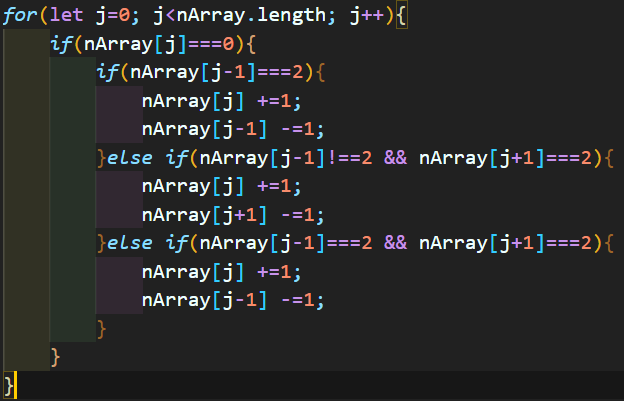Click the line 'if(nArray[j-1]===2){'
Viewport: 624px width, 401px height.
pyautogui.click(x=211, y=72)
